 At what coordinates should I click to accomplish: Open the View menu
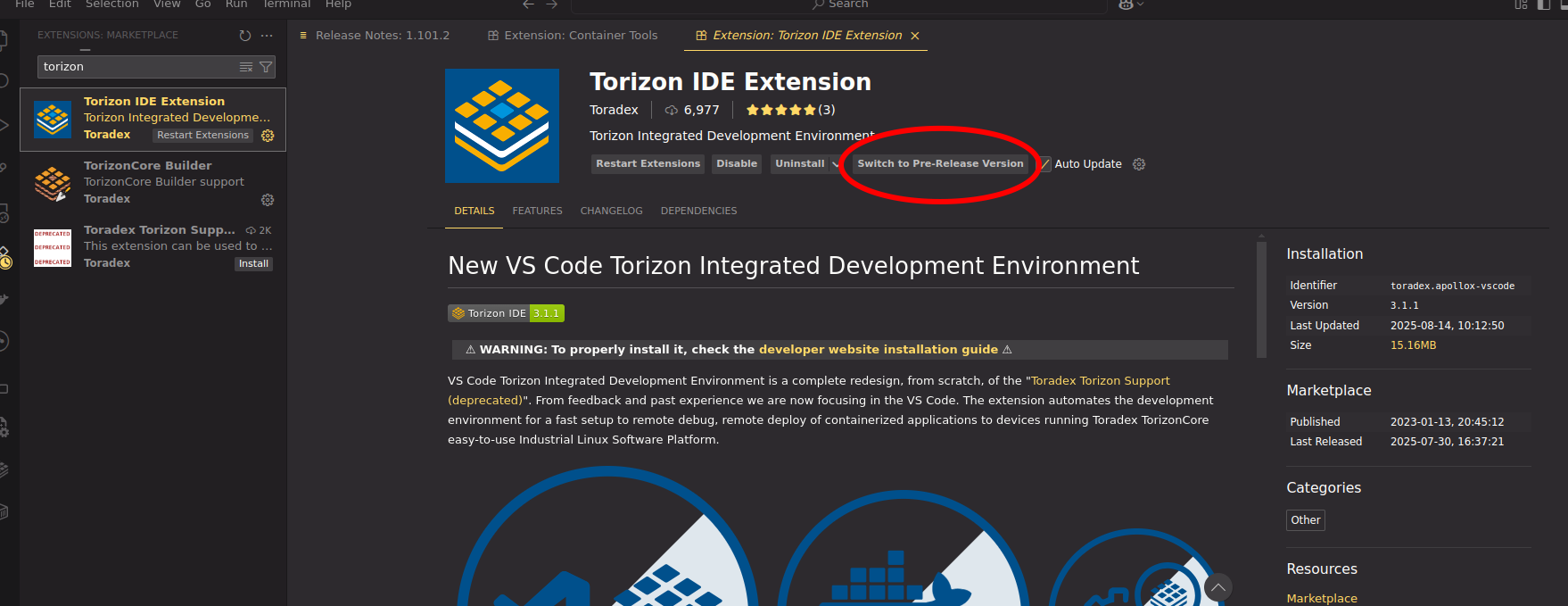pos(167,4)
